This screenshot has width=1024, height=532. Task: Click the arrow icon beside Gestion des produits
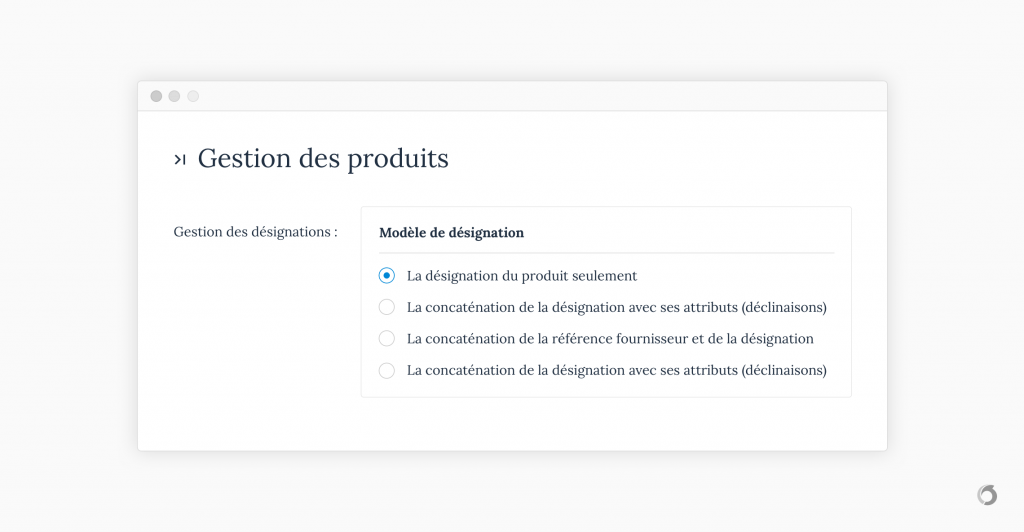[180, 159]
